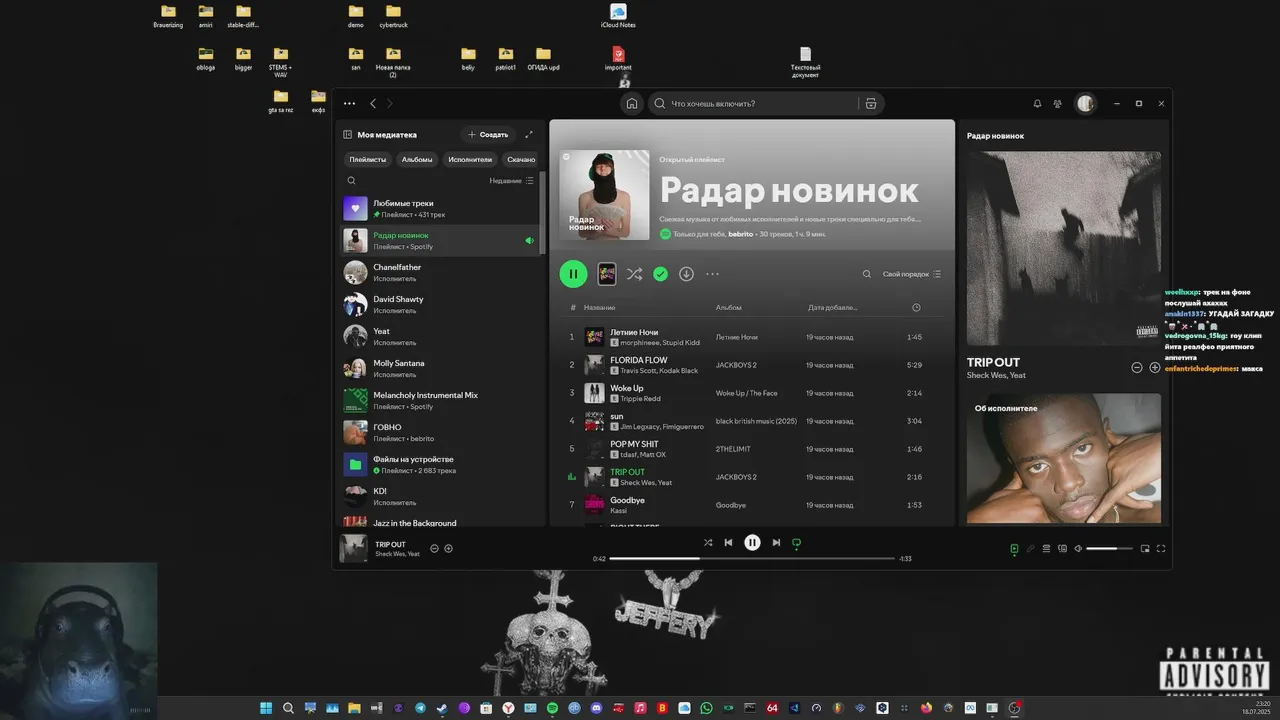
Task: Open the mini player
Action: pos(1145,548)
